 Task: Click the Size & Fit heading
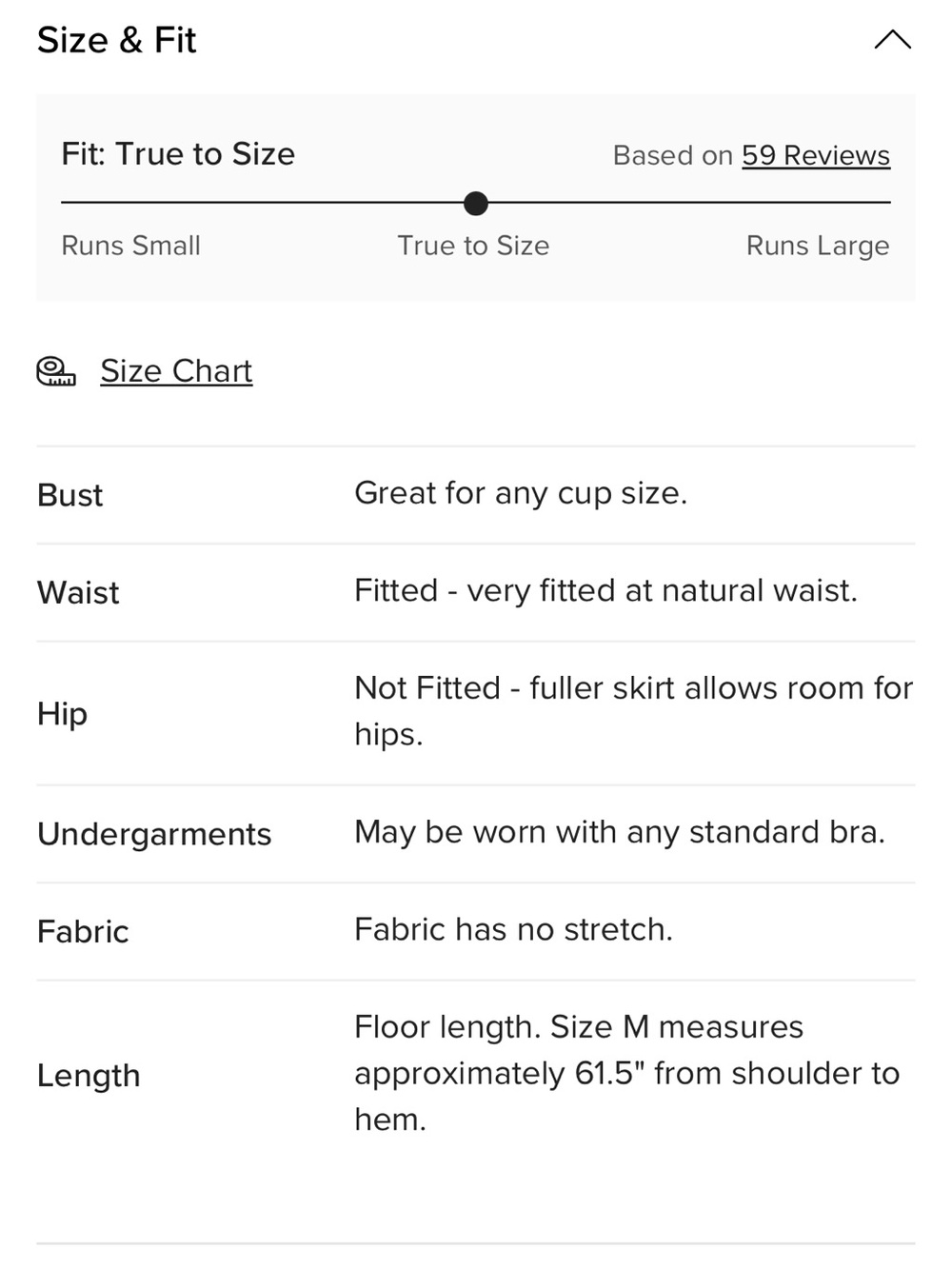click(x=116, y=40)
